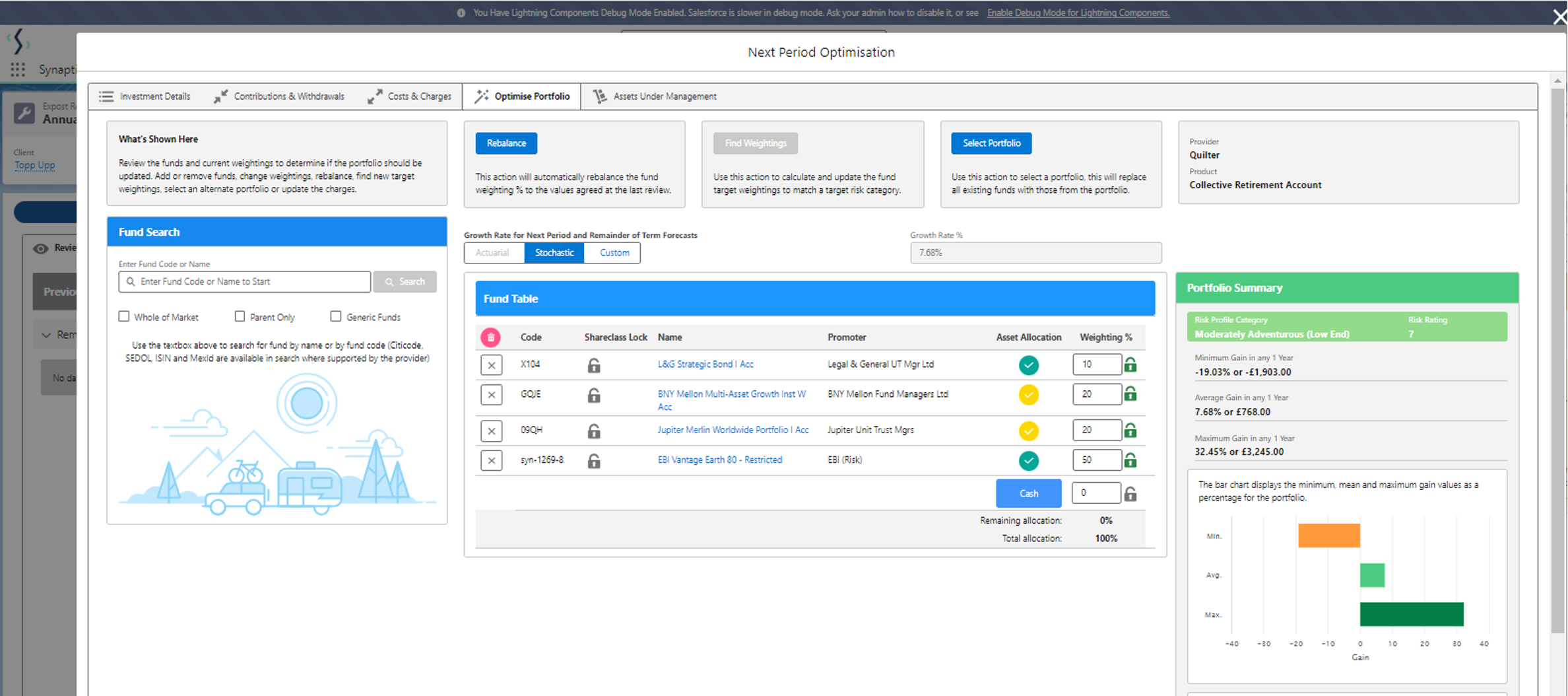Open the Contributions & Withdrawals tab
1568x696 pixels.
(279, 96)
